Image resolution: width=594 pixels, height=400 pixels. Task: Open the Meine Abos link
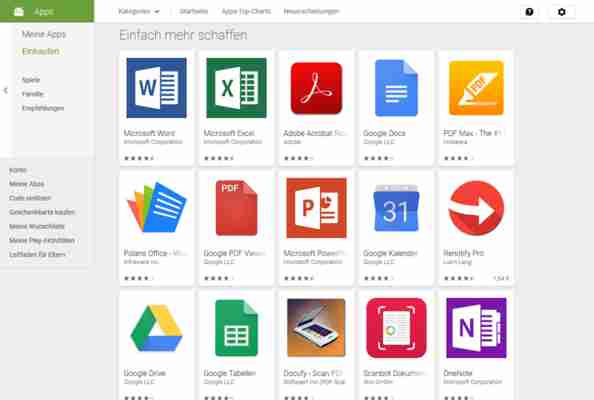(x=27, y=184)
